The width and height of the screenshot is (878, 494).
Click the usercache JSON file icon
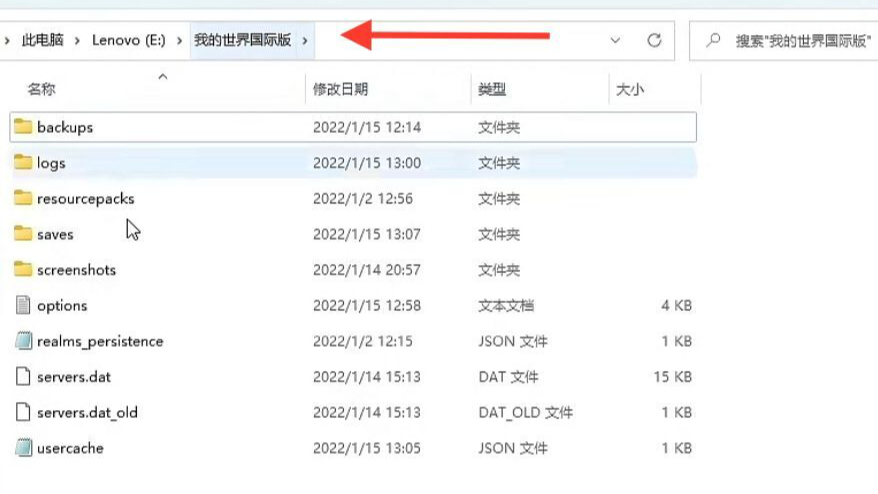click(x=23, y=448)
